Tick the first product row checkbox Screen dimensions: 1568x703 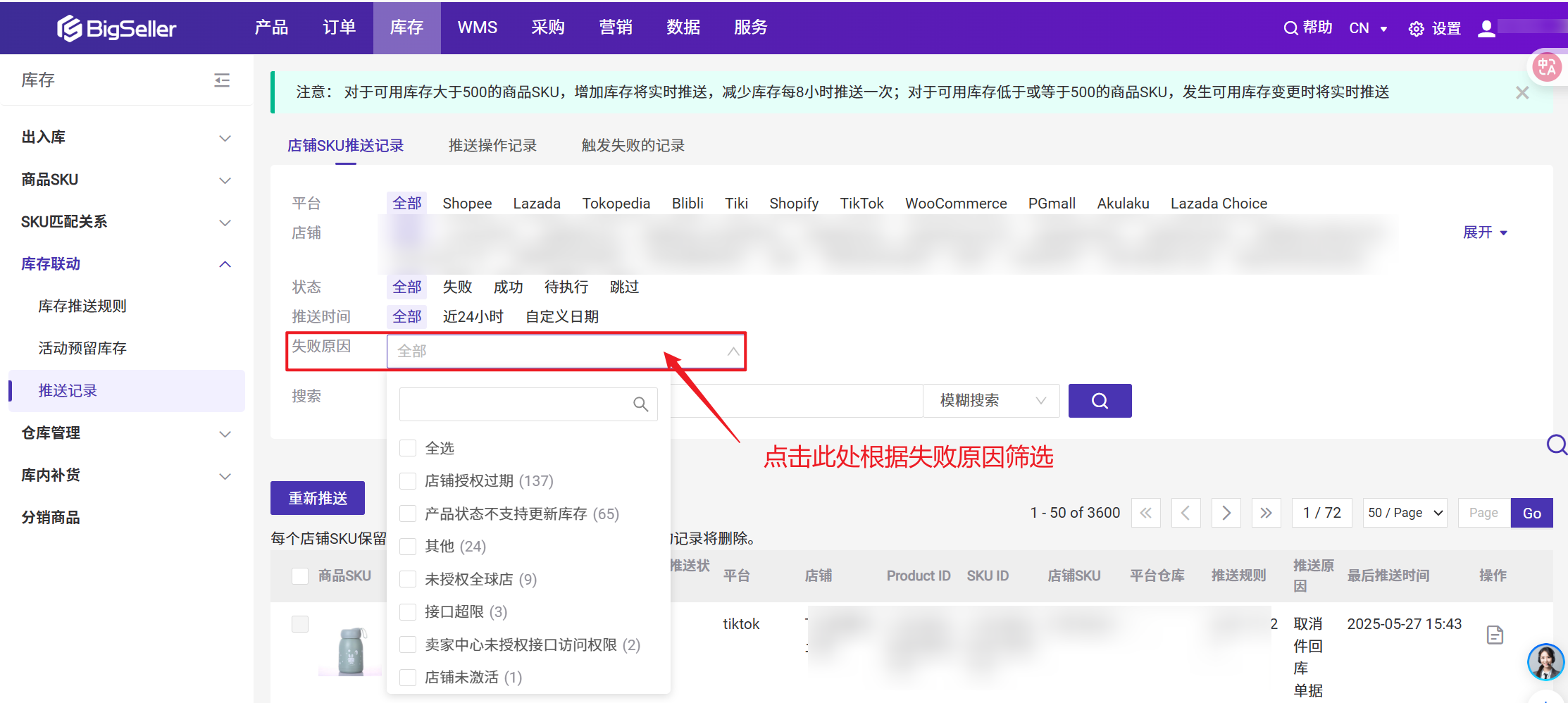300,624
